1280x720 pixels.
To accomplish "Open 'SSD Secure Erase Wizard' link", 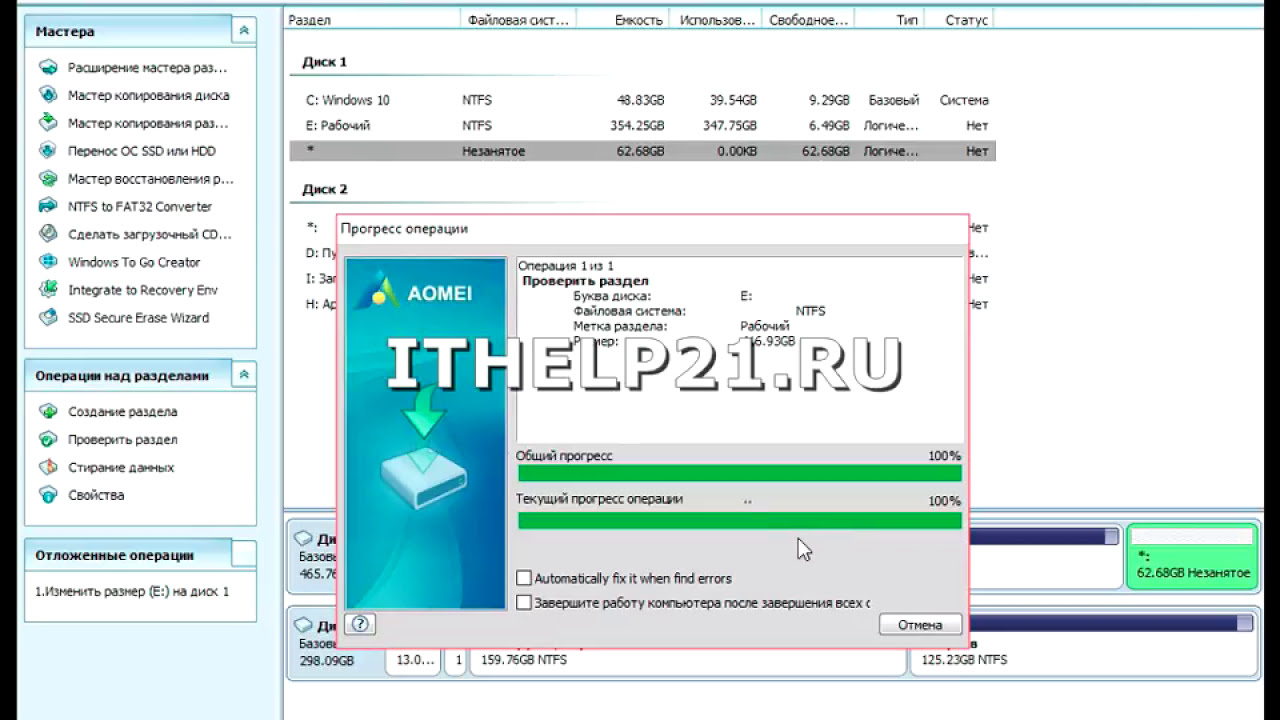I will (138, 318).
